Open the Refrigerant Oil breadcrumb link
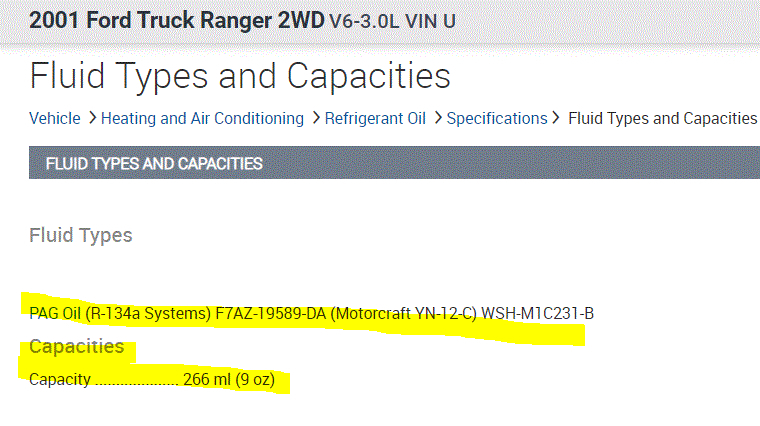This screenshot has height=426, width=760. tap(375, 118)
